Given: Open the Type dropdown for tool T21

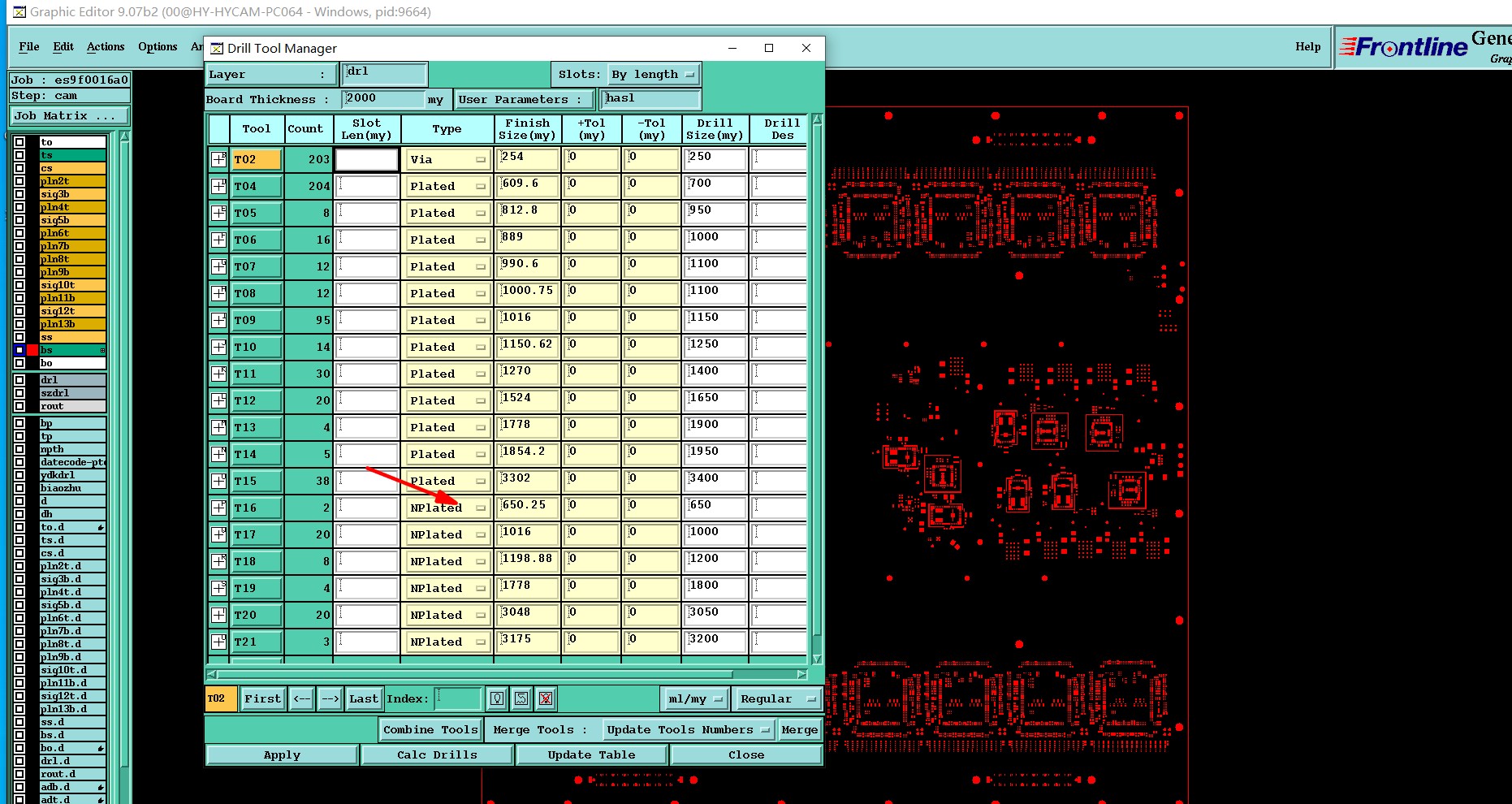Looking at the screenshot, I should tap(447, 642).
